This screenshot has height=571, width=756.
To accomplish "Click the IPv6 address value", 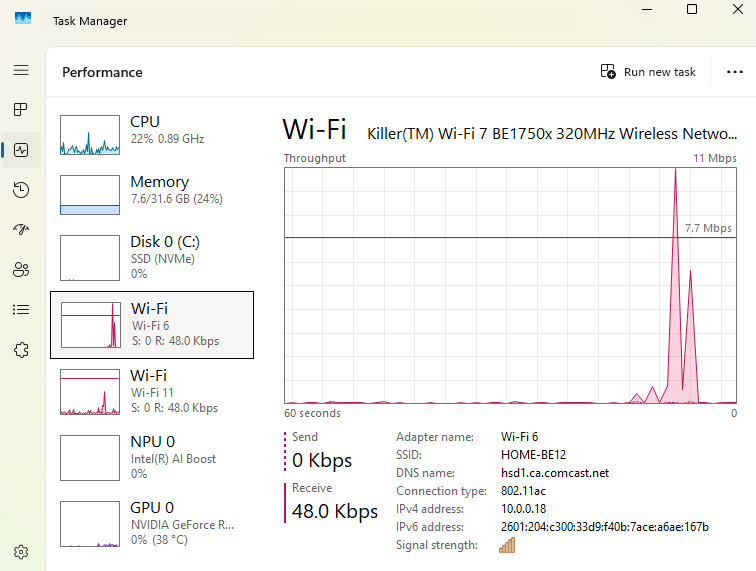I will [605, 527].
